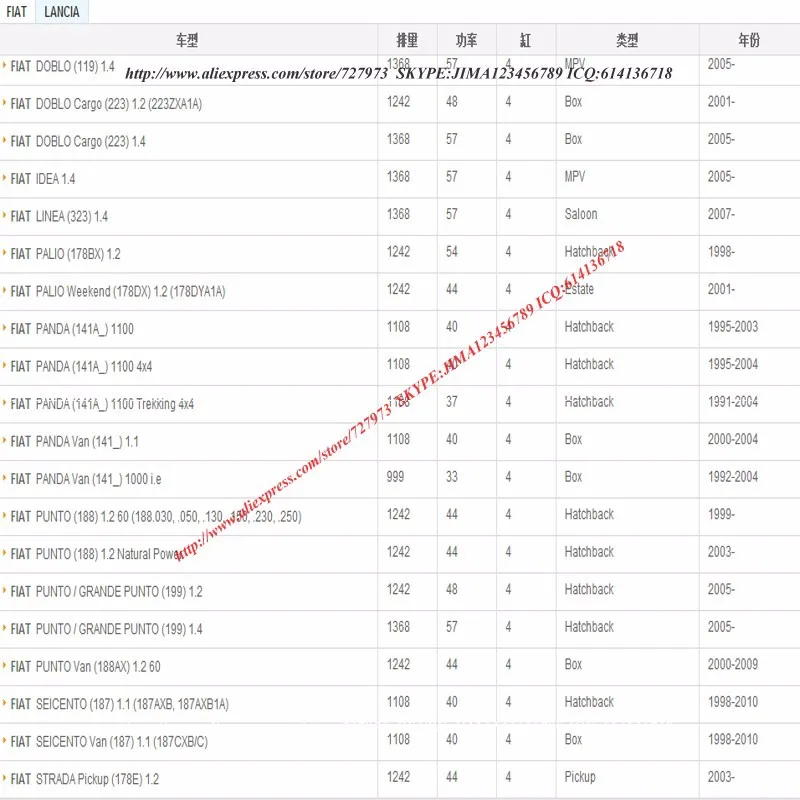
Task: Click 类型 column header
Action: pos(627,40)
